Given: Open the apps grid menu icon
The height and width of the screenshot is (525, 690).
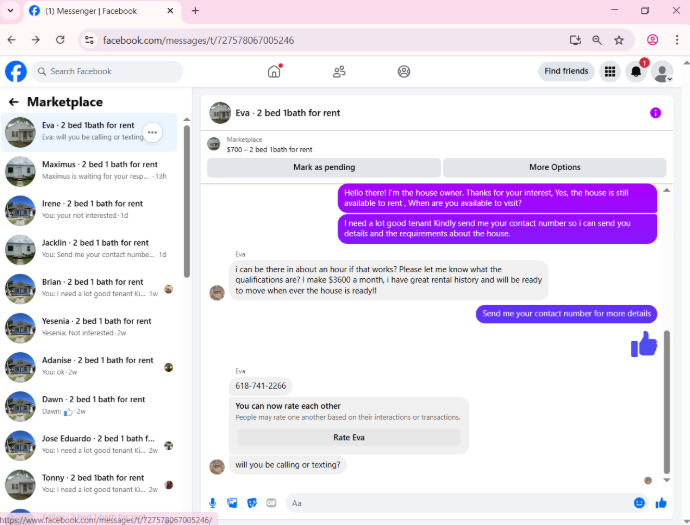Looking at the screenshot, I should 609,71.
